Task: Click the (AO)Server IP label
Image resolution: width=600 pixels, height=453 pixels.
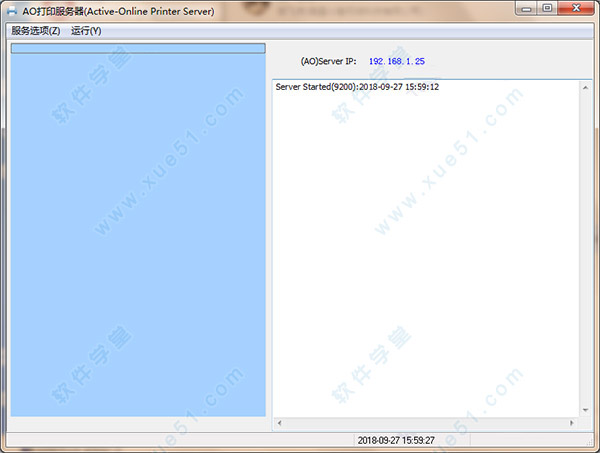Action: click(328, 61)
